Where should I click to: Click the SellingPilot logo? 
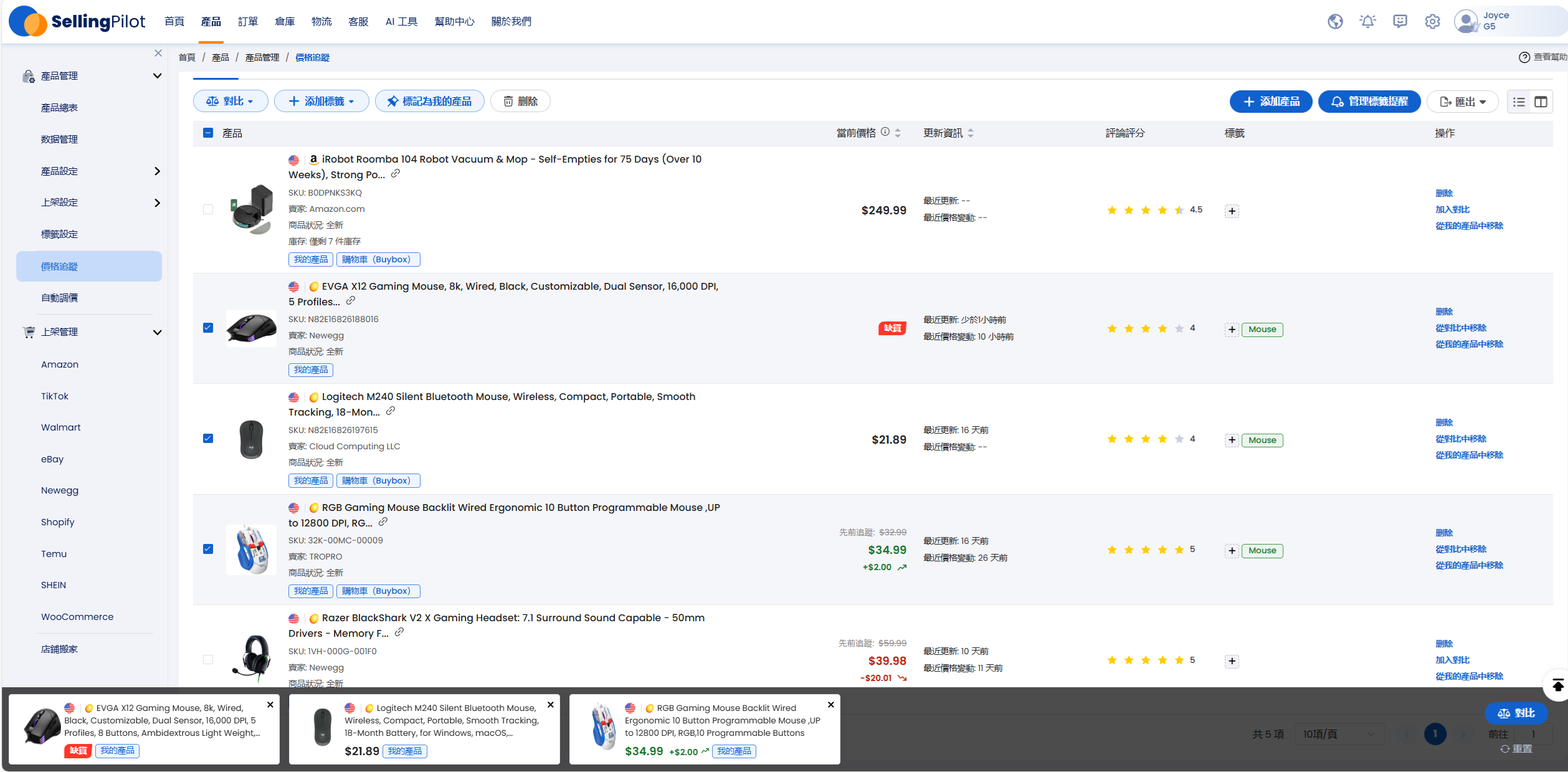(x=77, y=22)
